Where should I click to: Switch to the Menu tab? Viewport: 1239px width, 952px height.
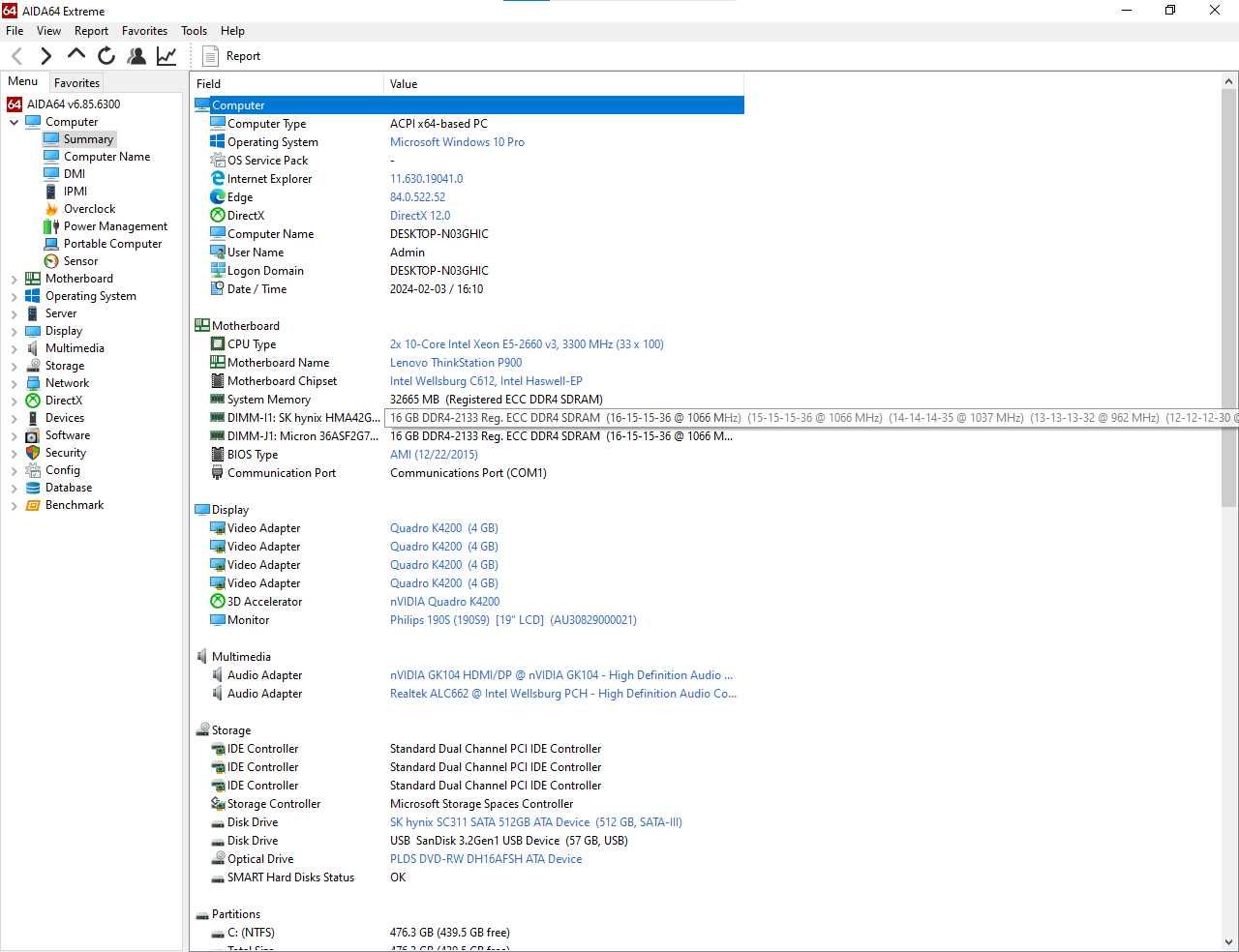[x=23, y=81]
